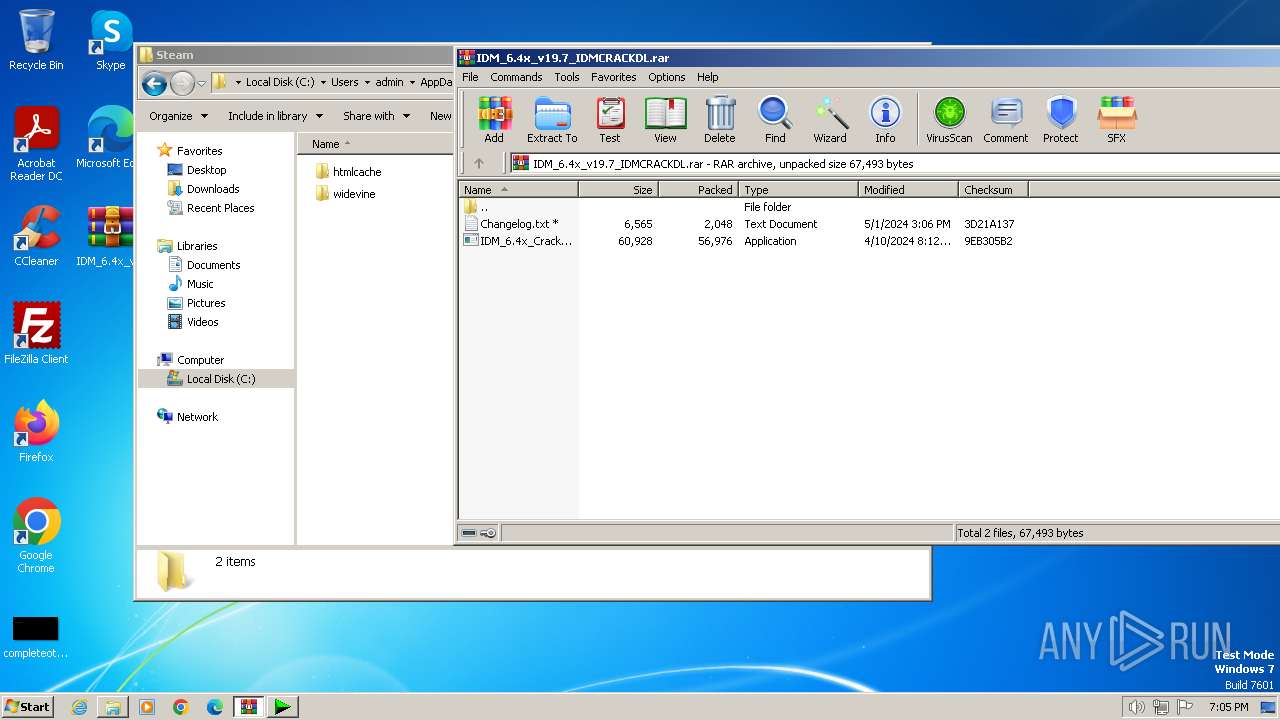The image size is (1280, 720).
Task: Open the Help menu in WinRAR
Action: pos(708,77)
